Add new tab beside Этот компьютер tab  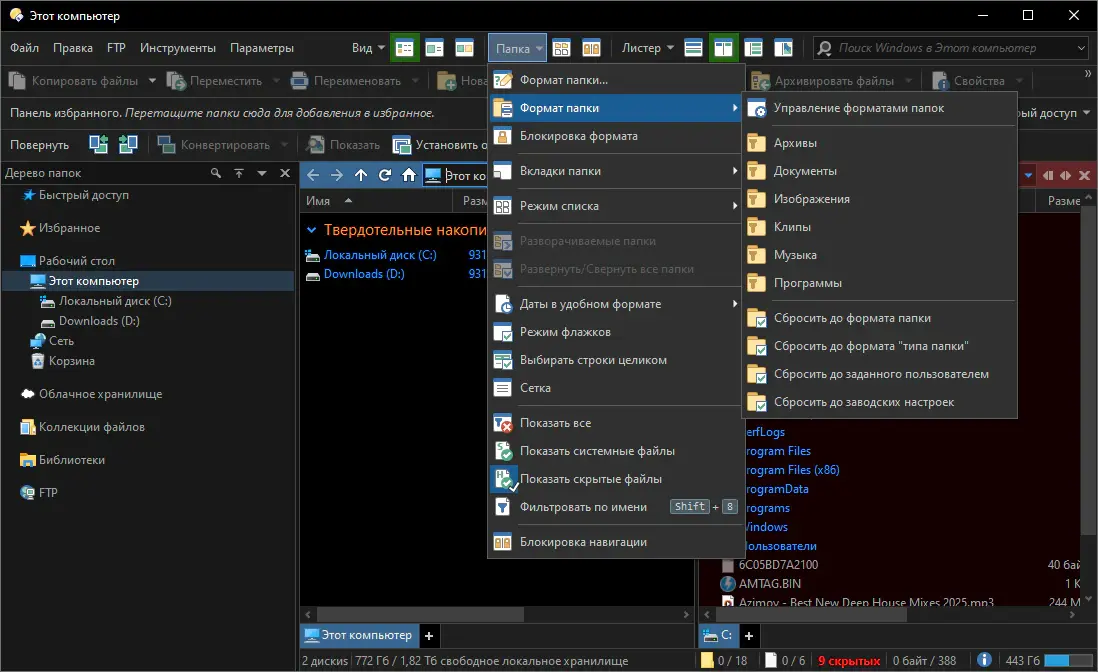(x=429, y=636)
